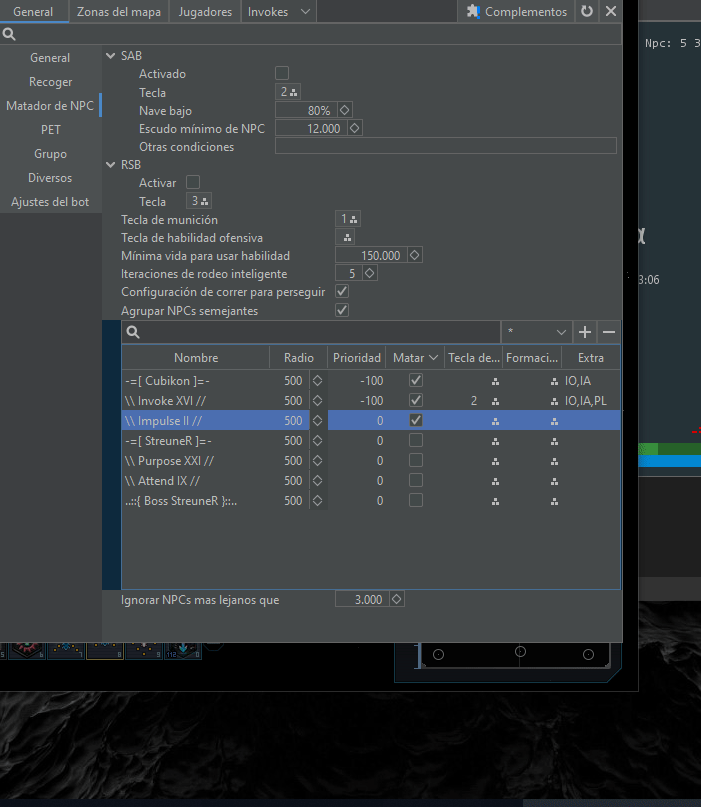
Task: Set the Tecla de habilidad ofensiva key
Action: coord(347,237)
